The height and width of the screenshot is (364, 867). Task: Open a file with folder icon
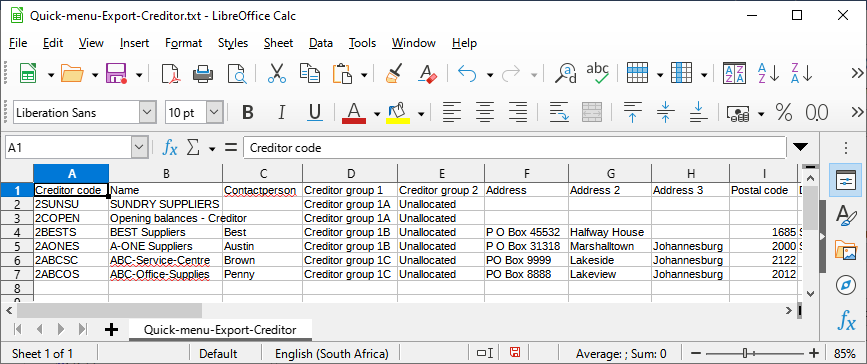[x=72, y=74]
